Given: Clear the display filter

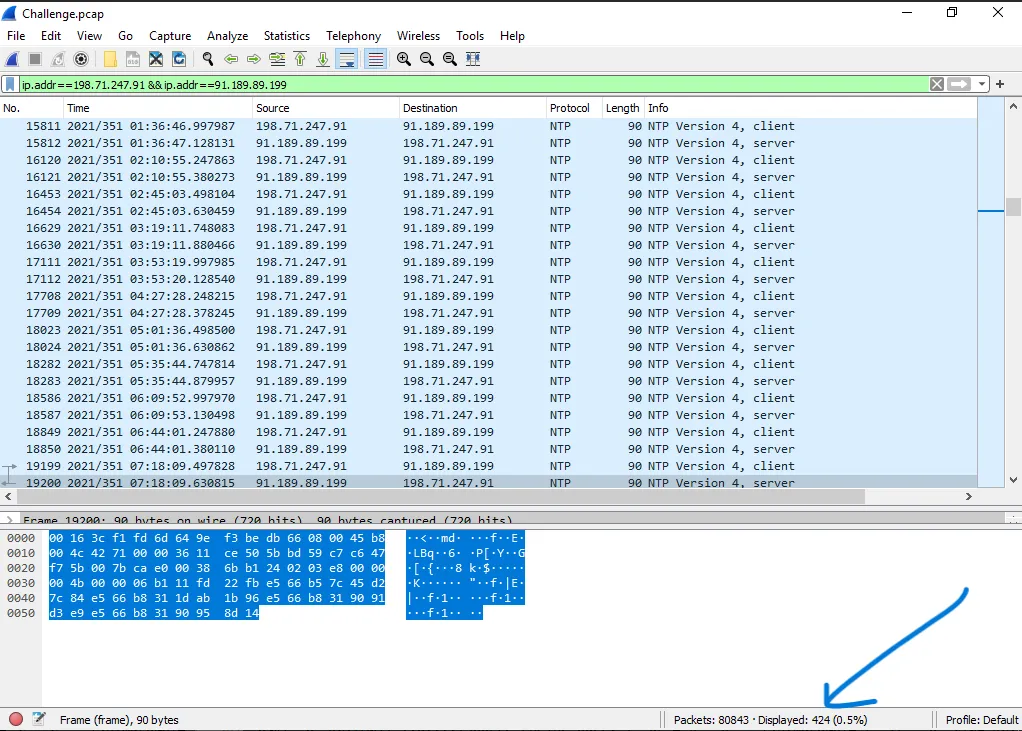Looking at the screenshot, I should [937, 84].
